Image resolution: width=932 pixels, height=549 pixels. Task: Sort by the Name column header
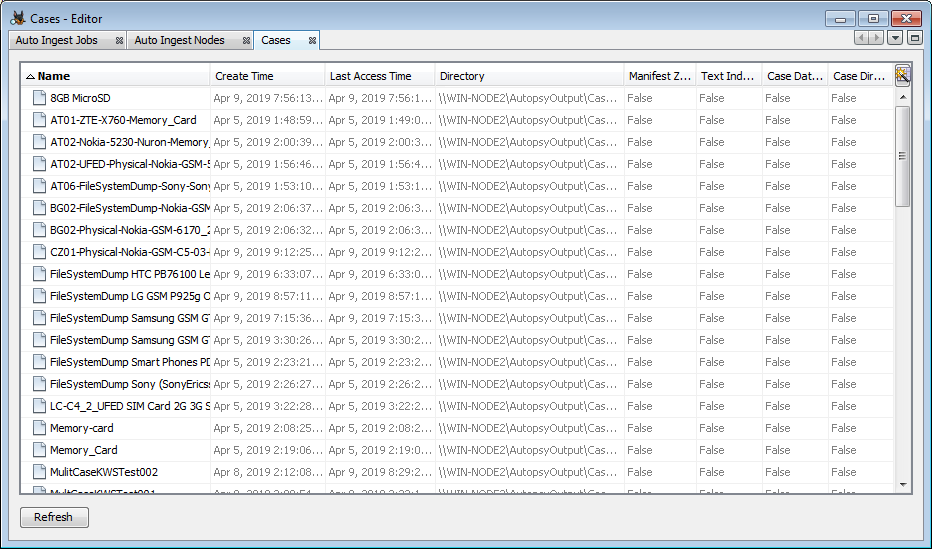click(x=115, y=76)
